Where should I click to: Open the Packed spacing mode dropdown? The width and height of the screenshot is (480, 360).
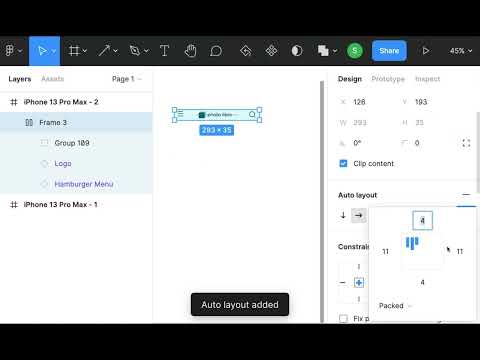(395, 306)
